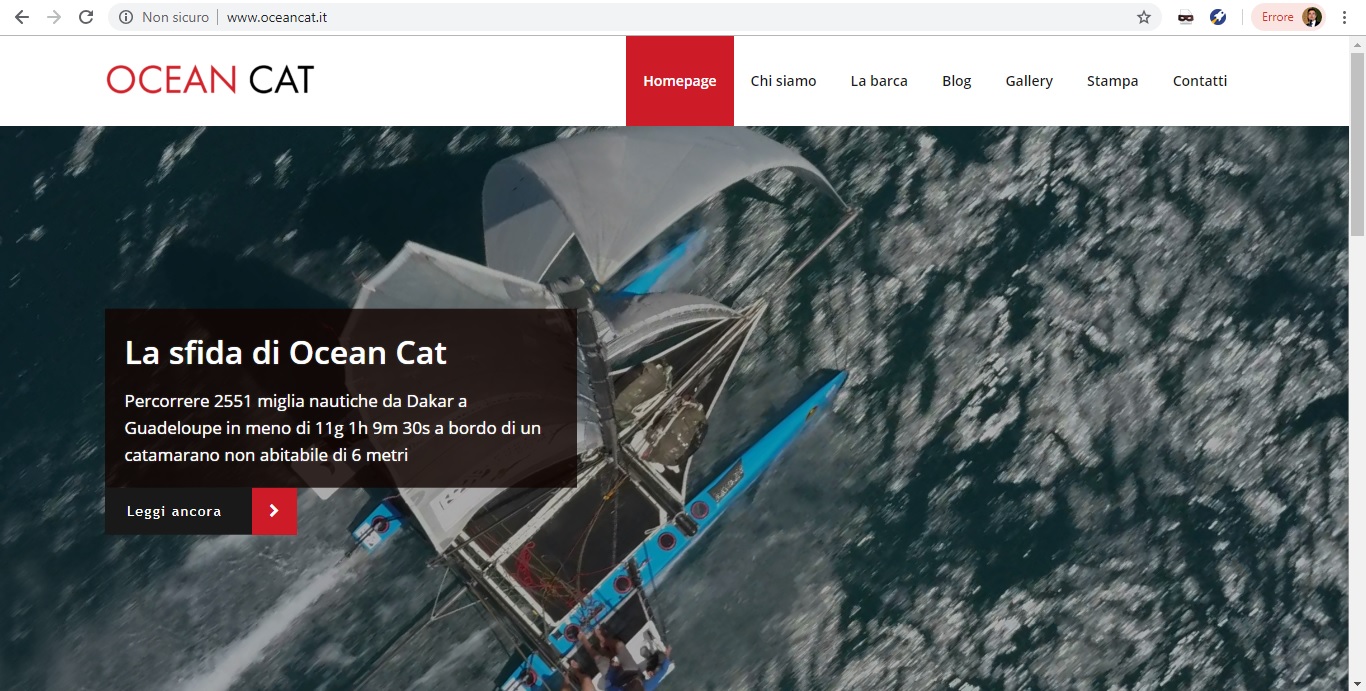Click the browser forward arrow
This screenshot has height=691, width=1366.
point(54,17)
